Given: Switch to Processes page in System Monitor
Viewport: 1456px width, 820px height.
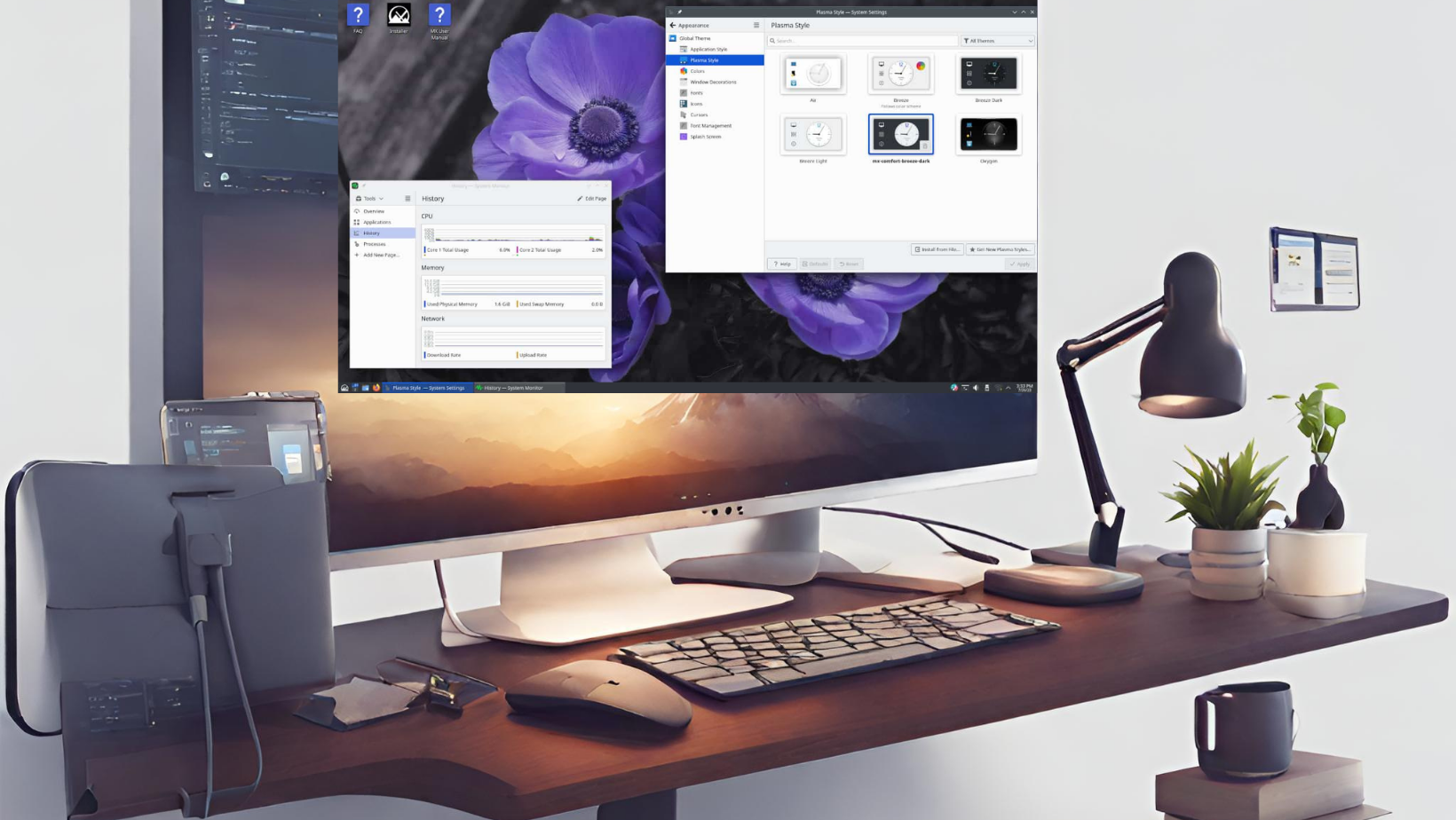Looking at the screenshot, I should [383, 244].
